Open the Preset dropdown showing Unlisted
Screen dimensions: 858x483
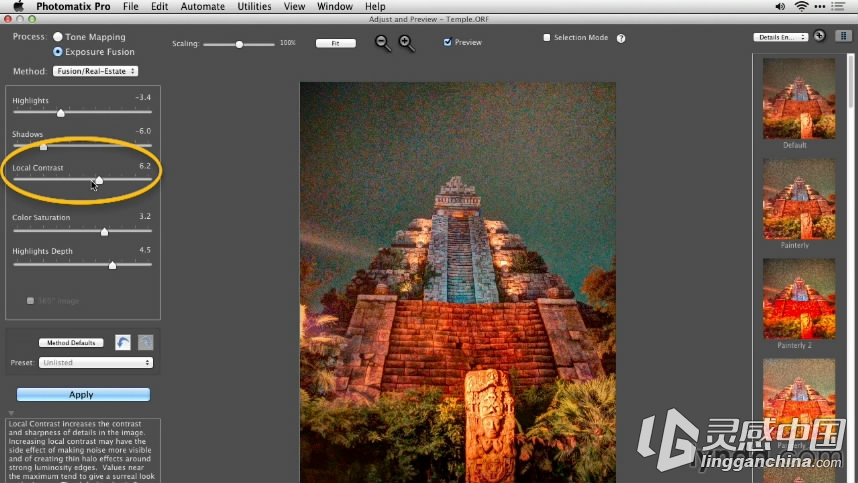point(96,362)
